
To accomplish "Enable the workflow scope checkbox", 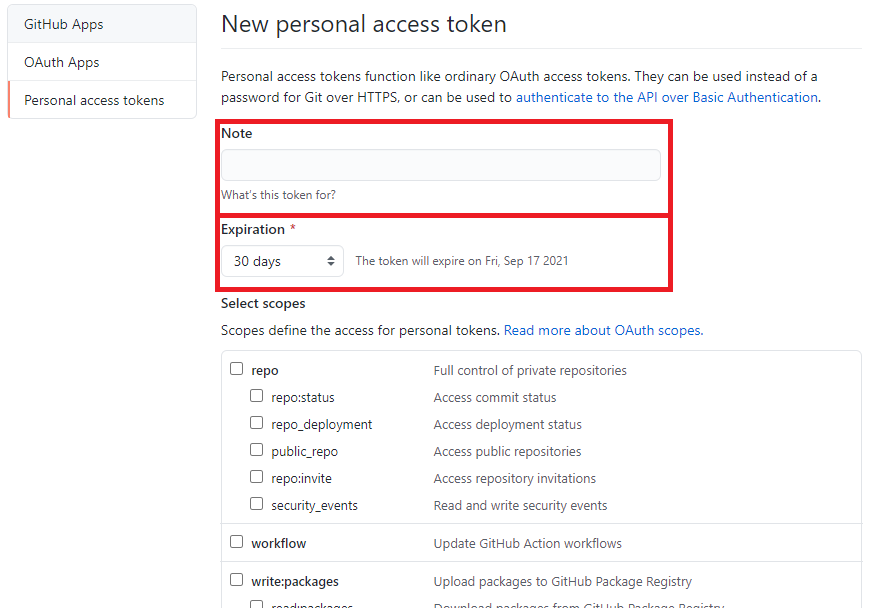I will coord(236,542).
